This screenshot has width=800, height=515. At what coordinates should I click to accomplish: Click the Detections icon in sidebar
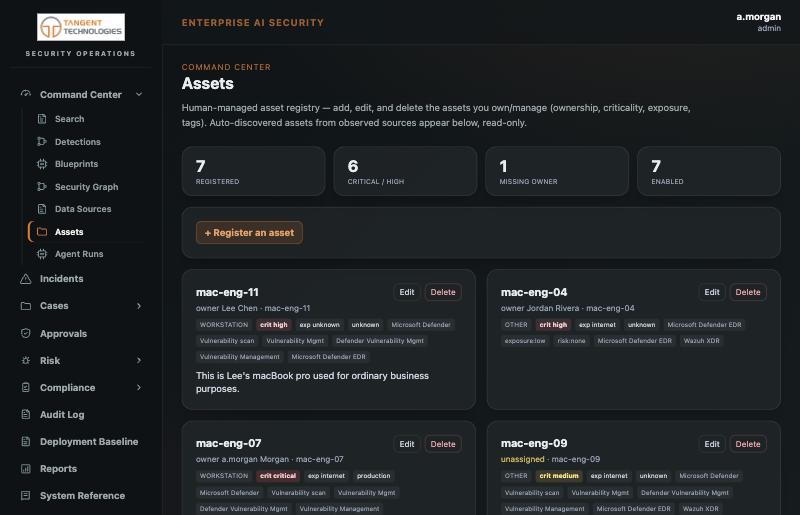coord(42,141)
